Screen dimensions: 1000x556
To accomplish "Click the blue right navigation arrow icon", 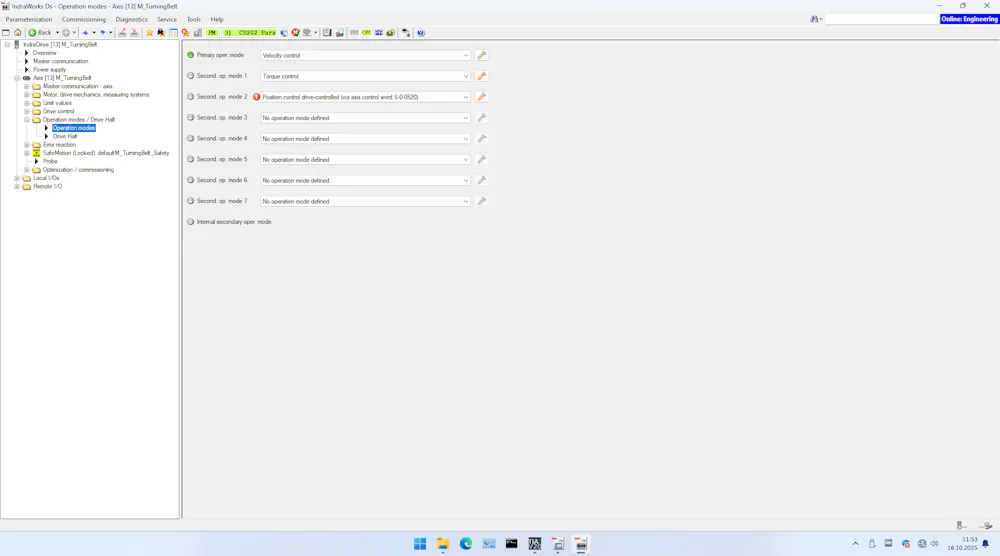I will point(102,33).
